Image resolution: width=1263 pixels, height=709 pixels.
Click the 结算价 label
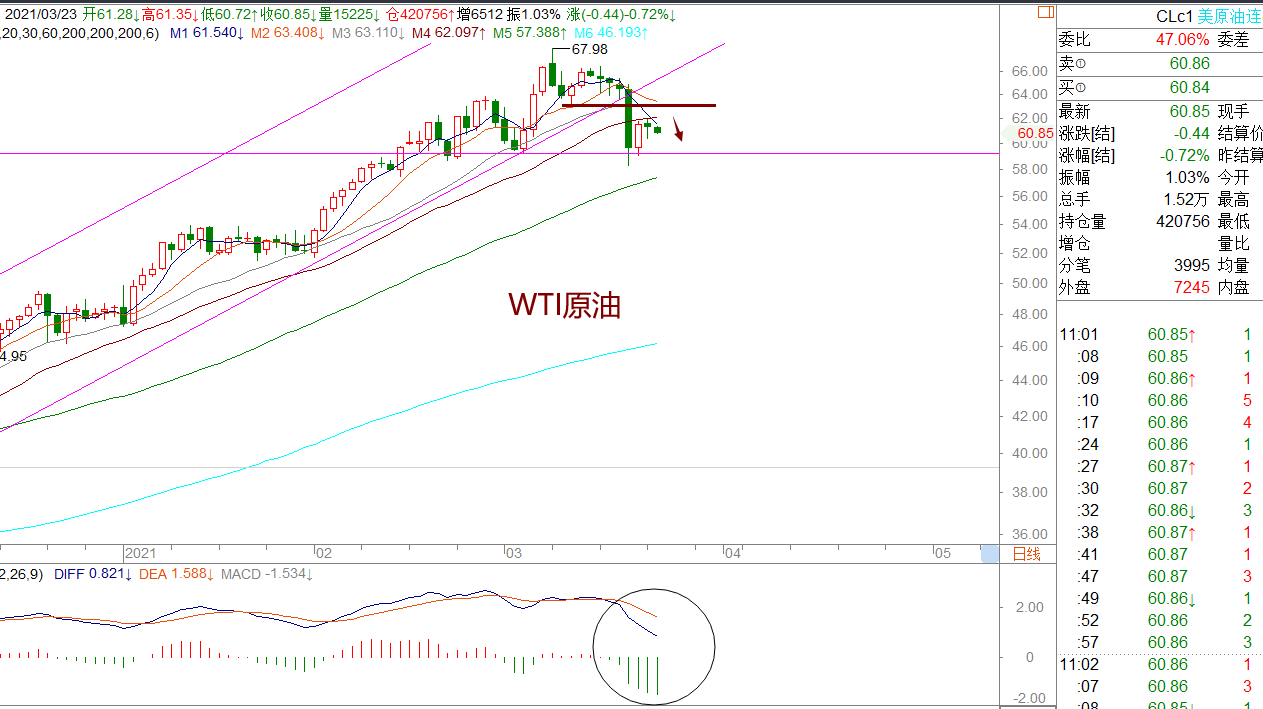click(1240, 133)
